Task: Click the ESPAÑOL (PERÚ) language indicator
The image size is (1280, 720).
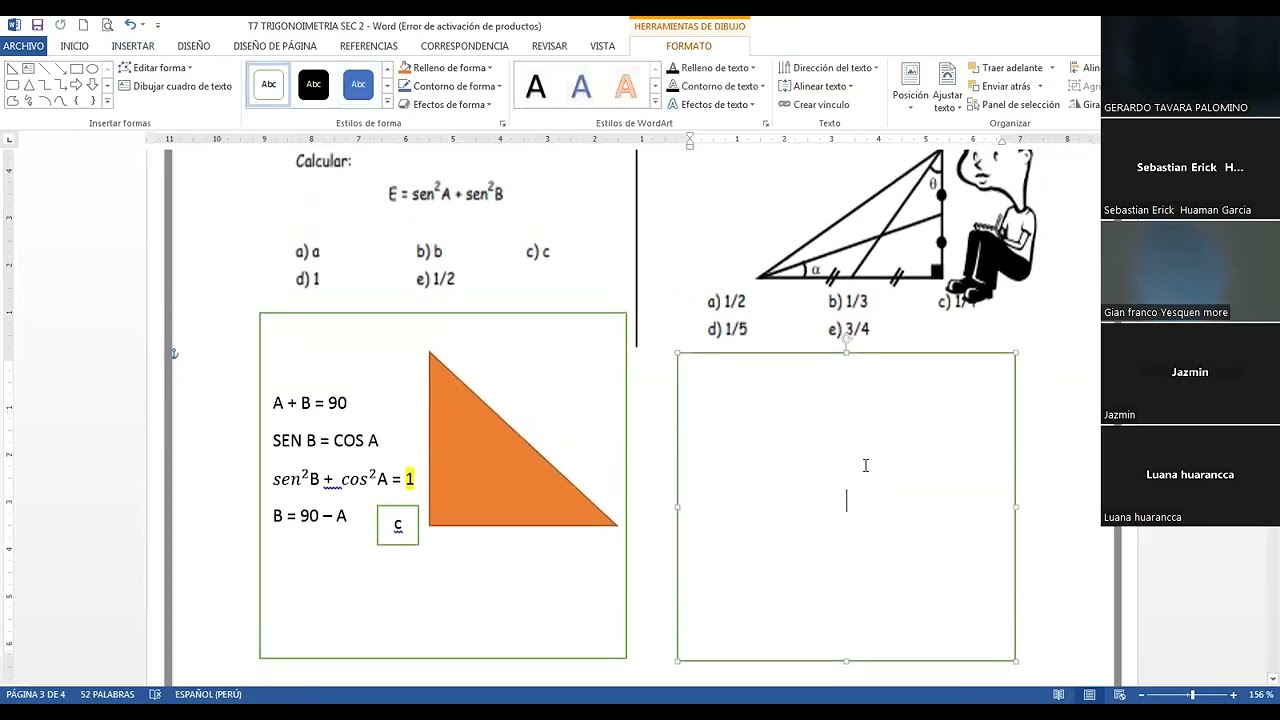Action: click(x=208, y=694)
